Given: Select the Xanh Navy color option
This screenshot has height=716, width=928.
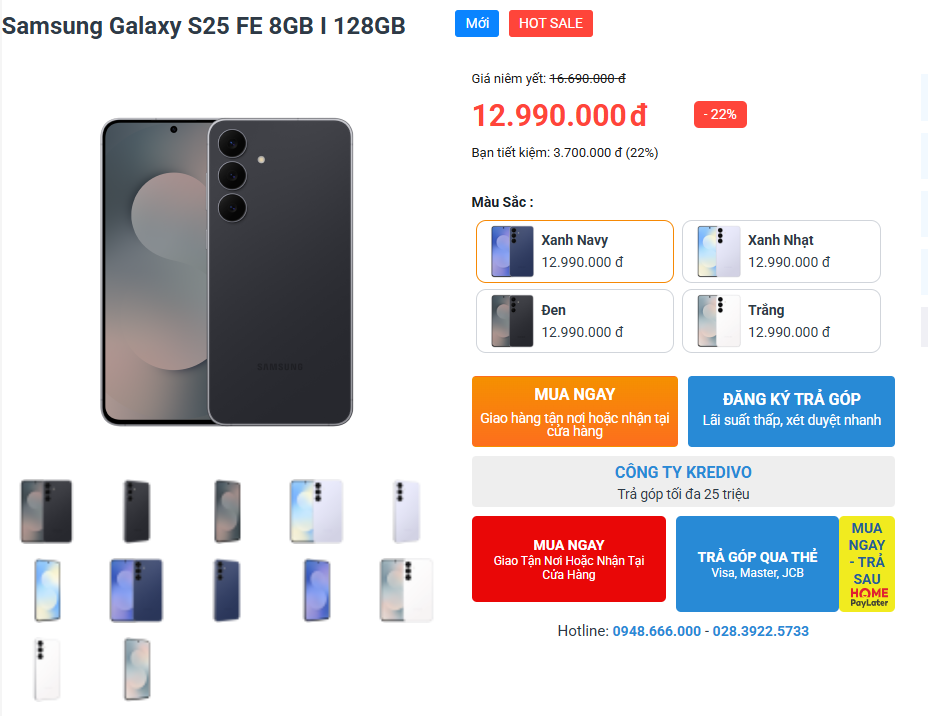Looking at the screenshot, I should [575, 251].
